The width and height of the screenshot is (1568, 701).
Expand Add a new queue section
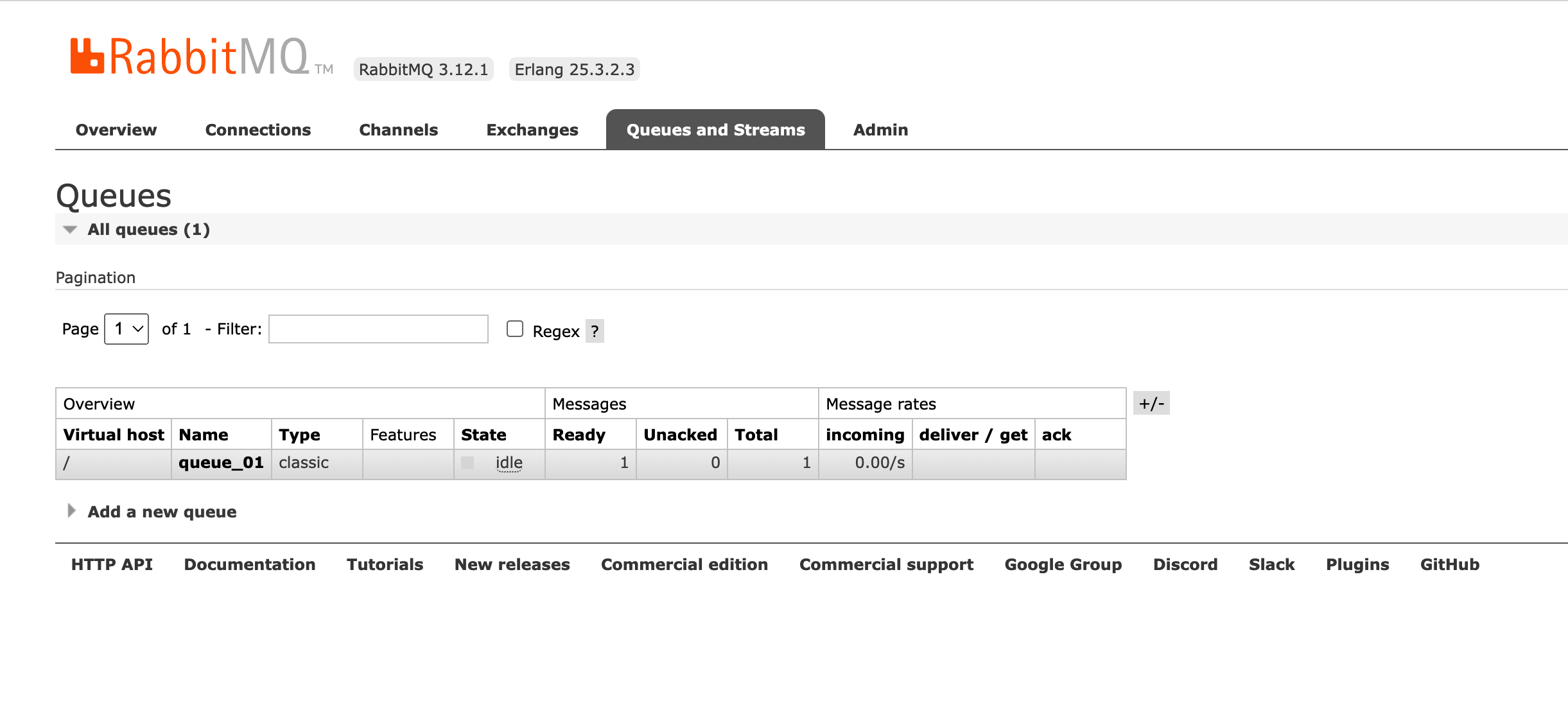(x=161, y=512)
